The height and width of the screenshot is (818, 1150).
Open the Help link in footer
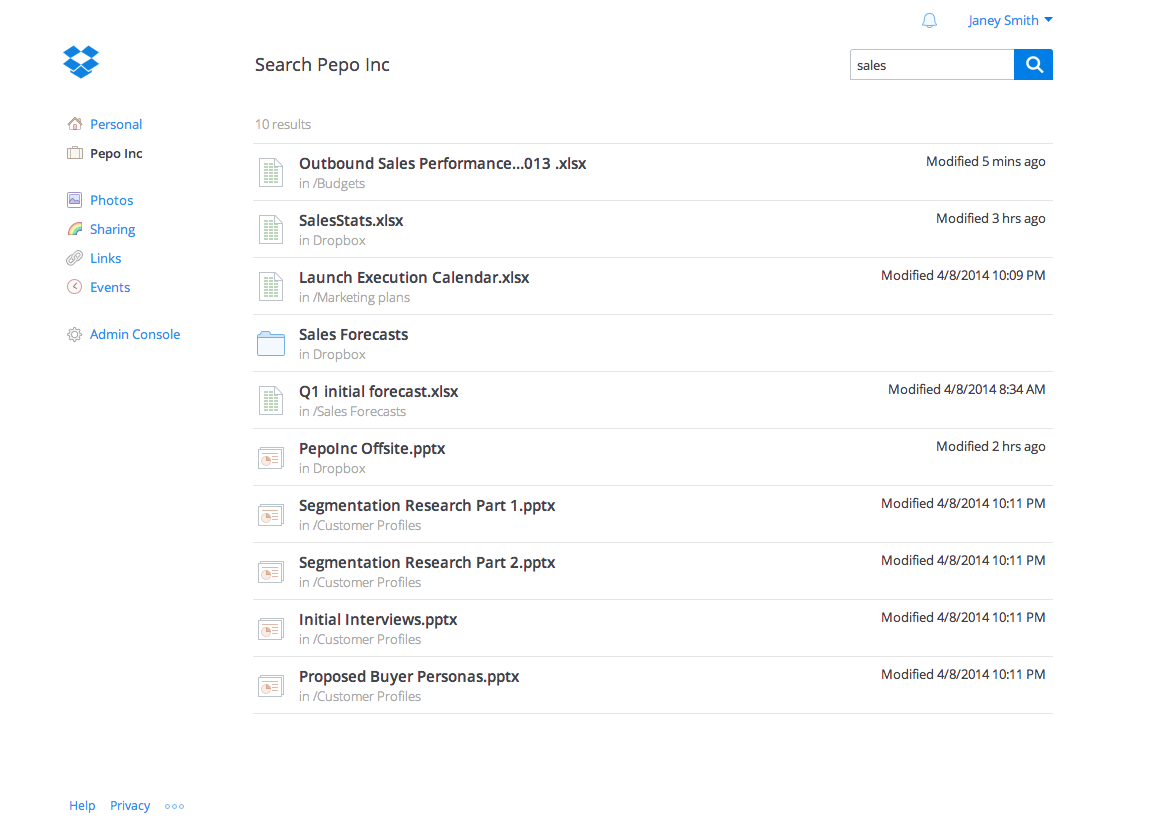click(x=82, y=806)
